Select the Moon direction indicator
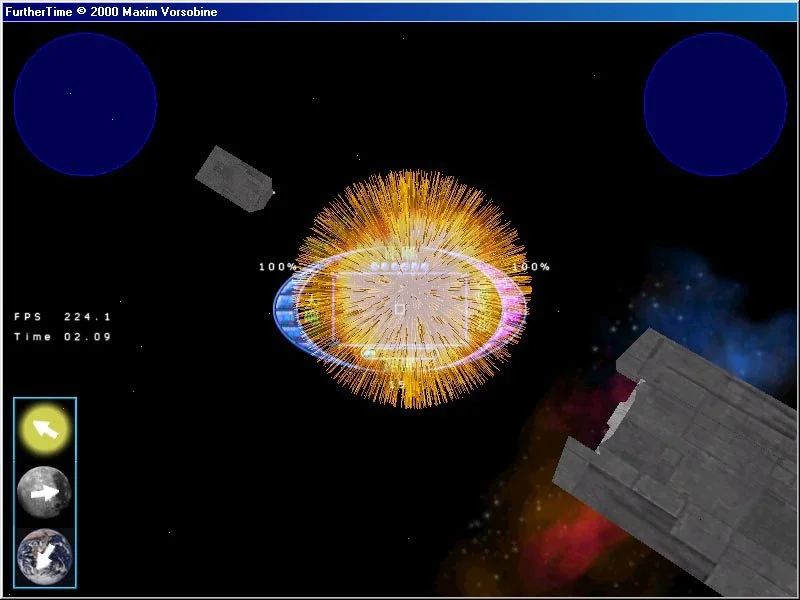Screen dimensions: 800x600 [44, 492]
